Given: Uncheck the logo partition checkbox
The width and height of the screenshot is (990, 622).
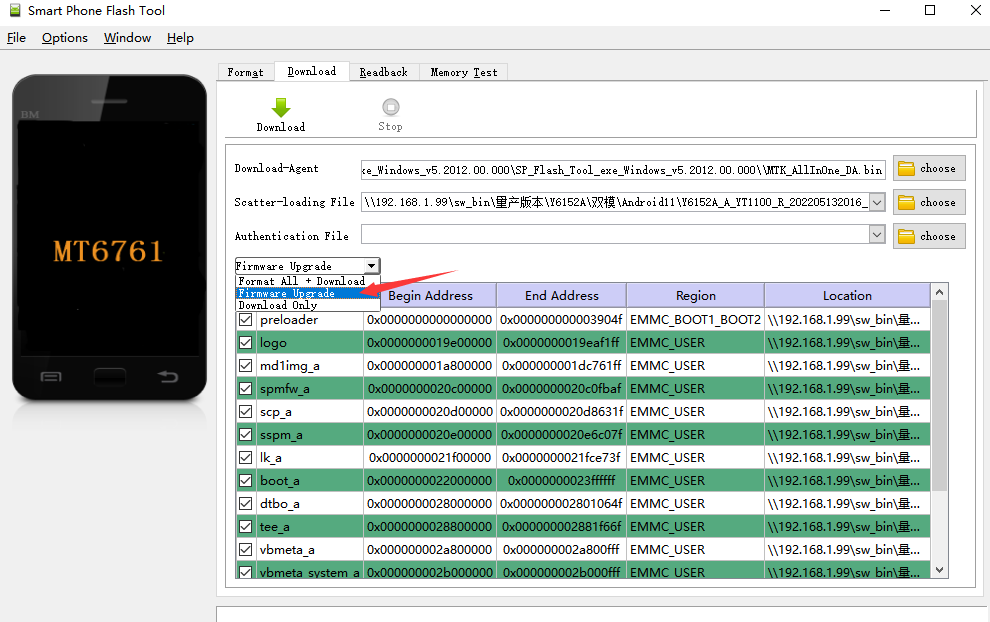Looking at the screenshot, I should [x=246, y=343].
